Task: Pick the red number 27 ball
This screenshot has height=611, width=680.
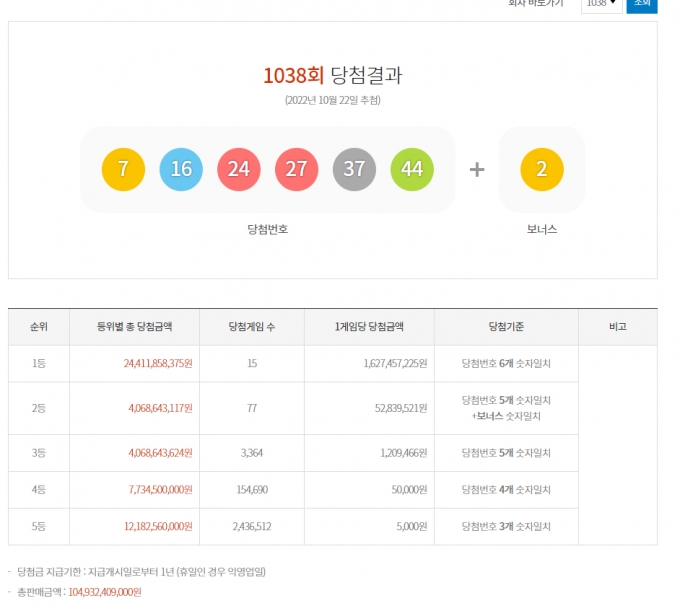Action: point(296,169)
